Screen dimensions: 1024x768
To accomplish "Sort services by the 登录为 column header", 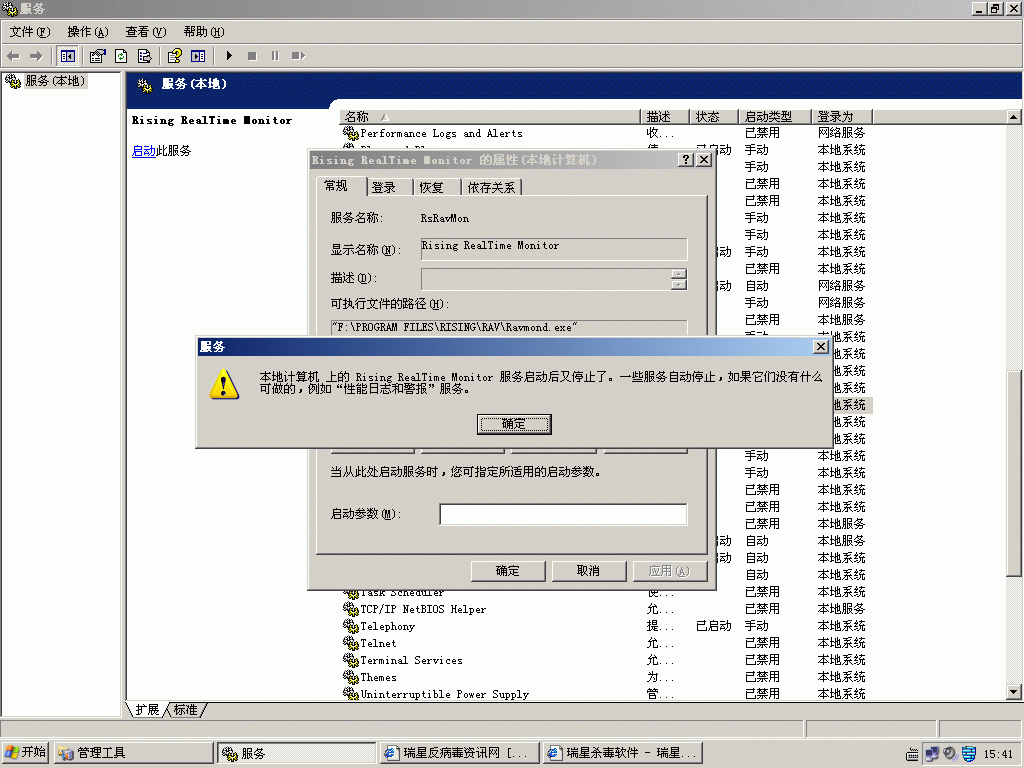I will tap(842, 117).
